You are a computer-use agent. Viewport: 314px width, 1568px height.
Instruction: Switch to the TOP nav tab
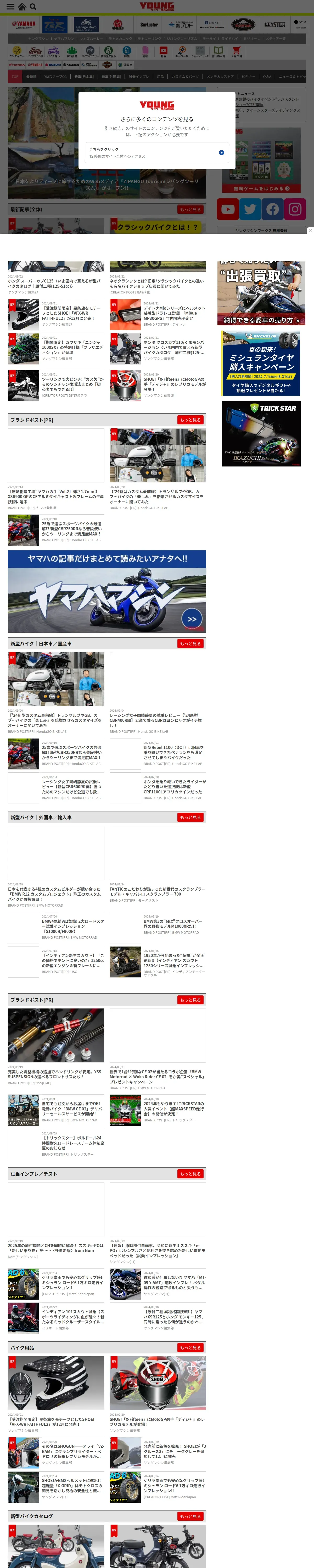coord(15,77)
